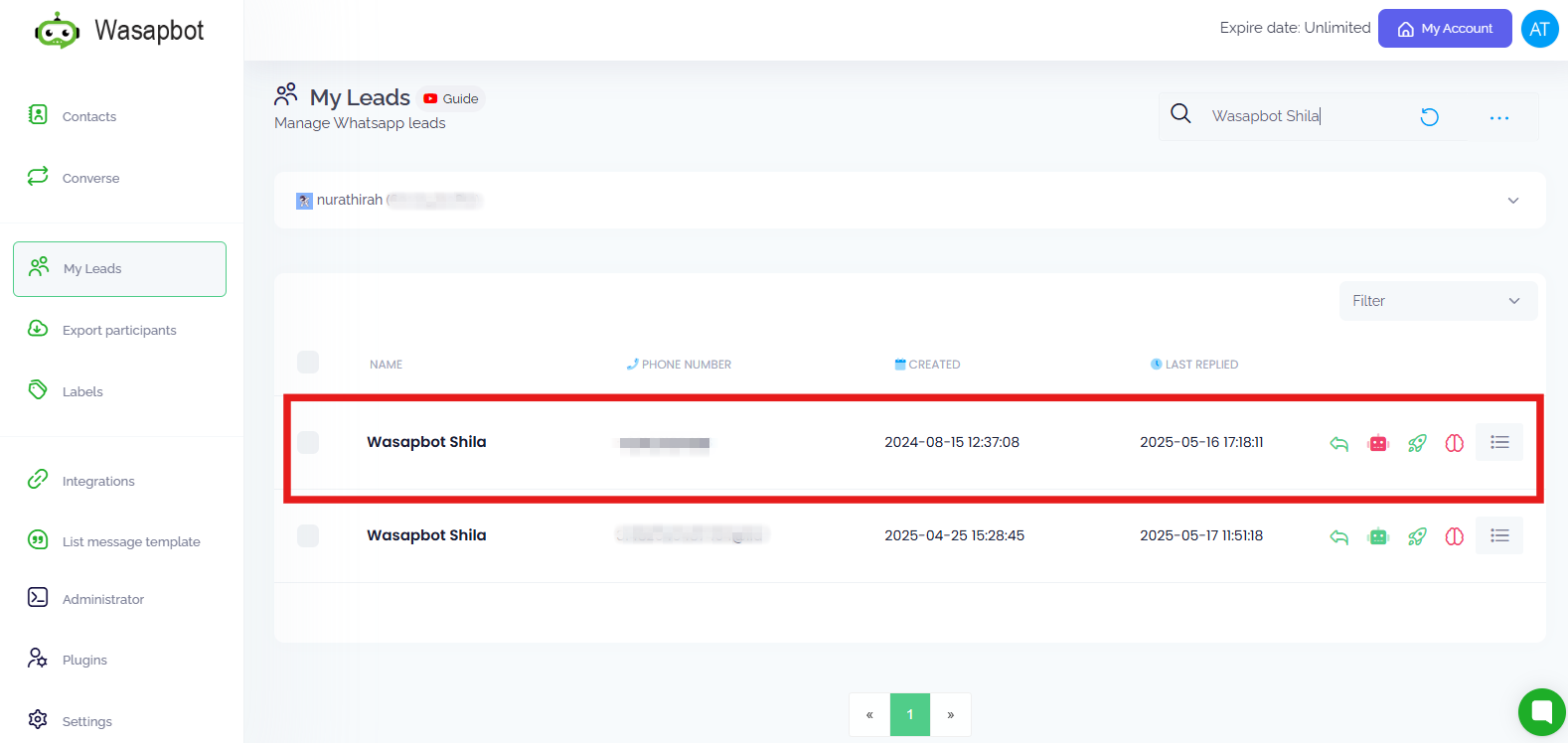Click reply arrow icon in 2025-04-25 row
Image resolution: width=1568 pixels, height=743 pixels.
pos(1339,537)
